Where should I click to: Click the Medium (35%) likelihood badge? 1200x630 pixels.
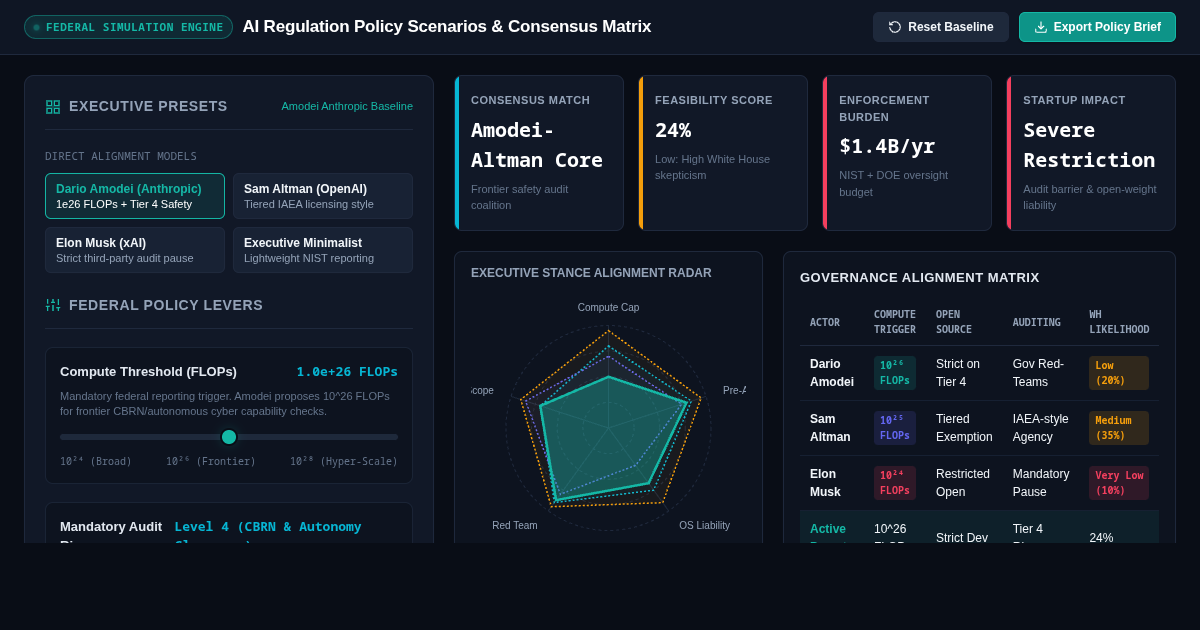[1119, 428]
